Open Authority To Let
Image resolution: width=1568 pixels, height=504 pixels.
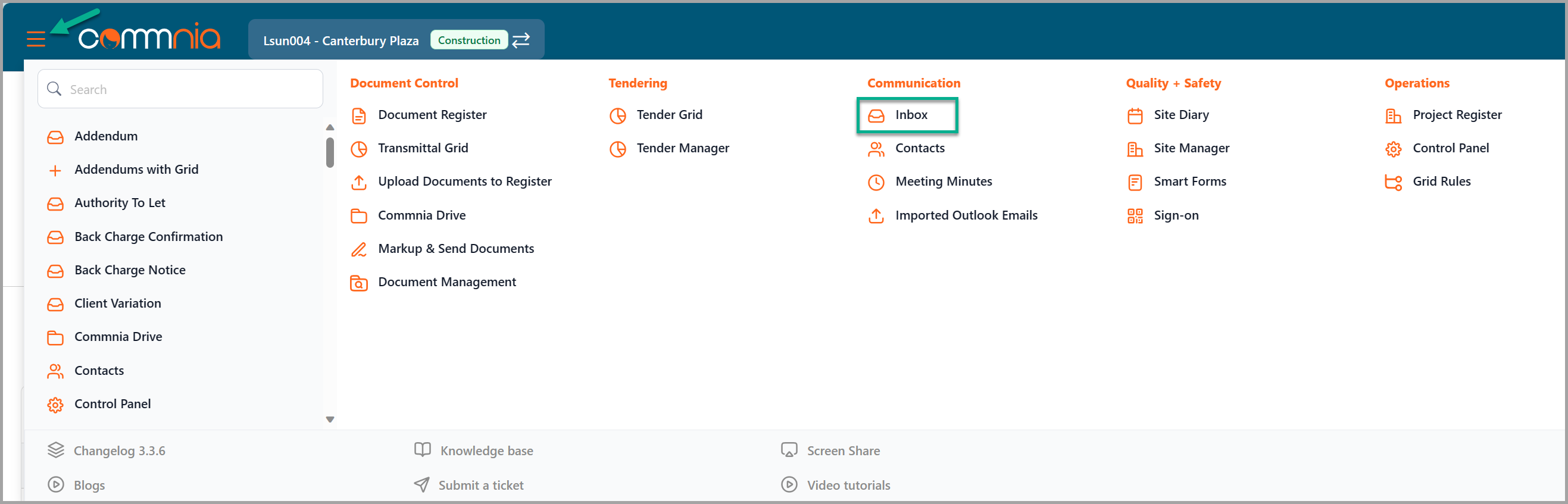(120, 204)
